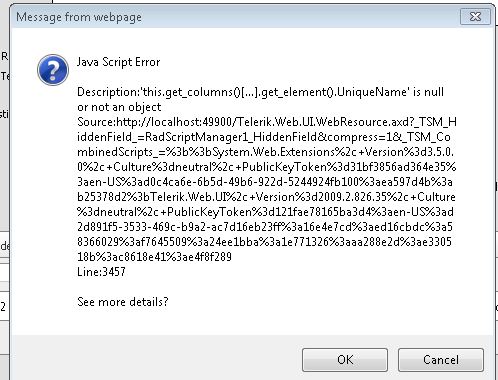Click the Java Script Error heading
Screen dimensions: 498x380
pyautogui.click(x=118, y=62)
